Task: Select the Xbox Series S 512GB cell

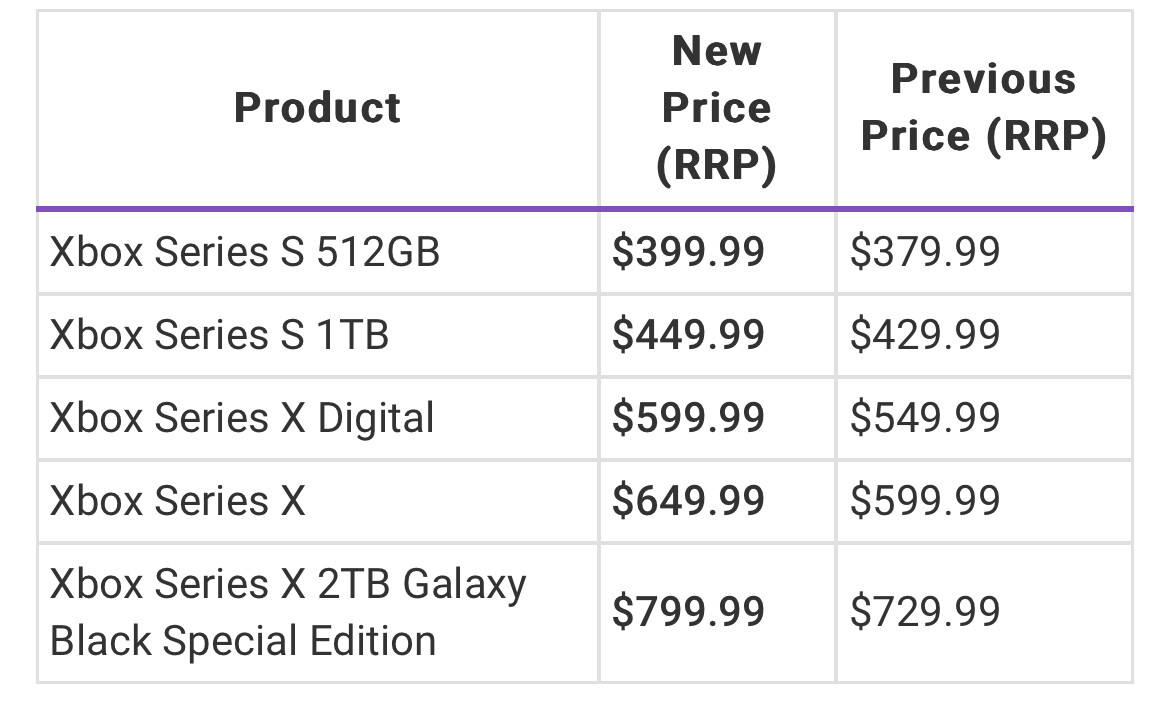Action: tap(245, 252)
